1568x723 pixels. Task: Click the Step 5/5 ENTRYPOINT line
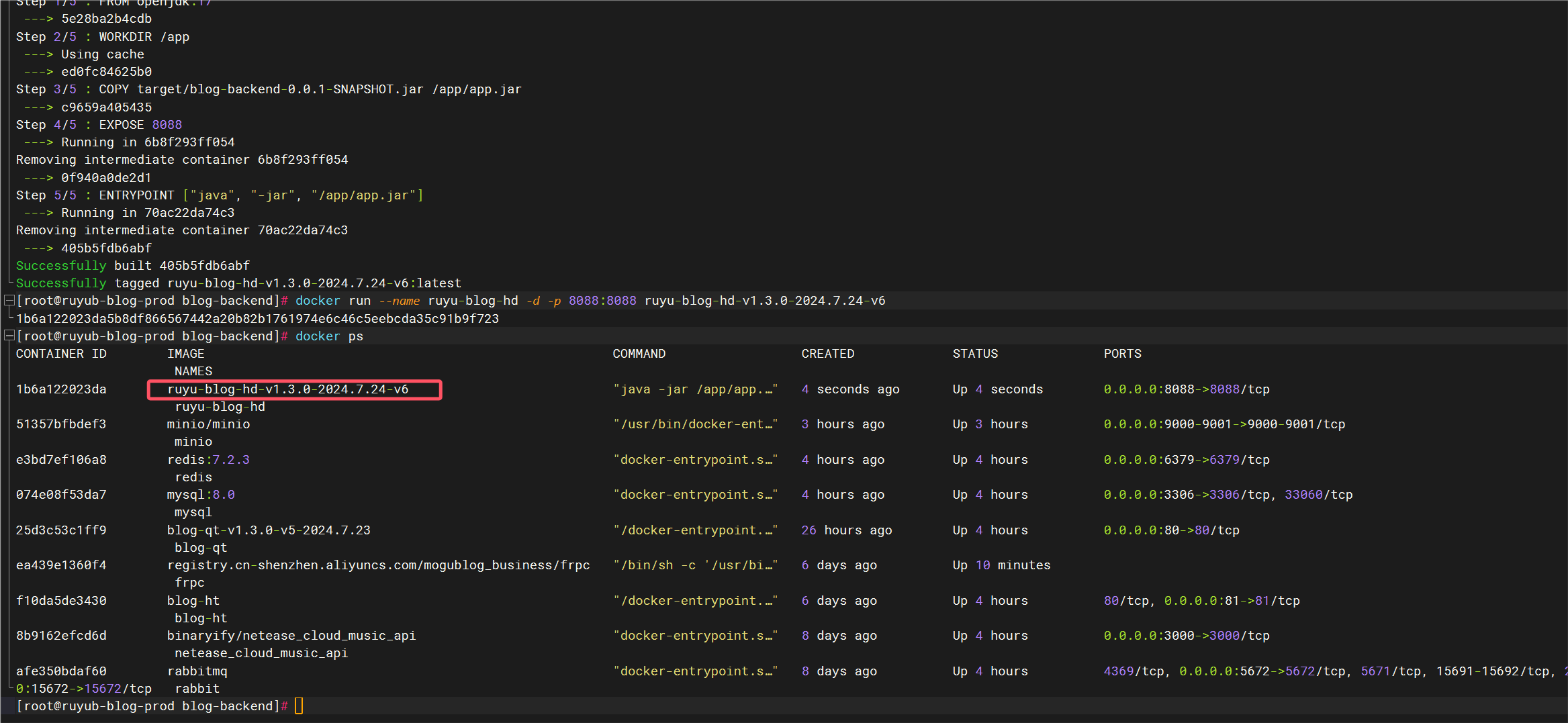pos(220,195)
